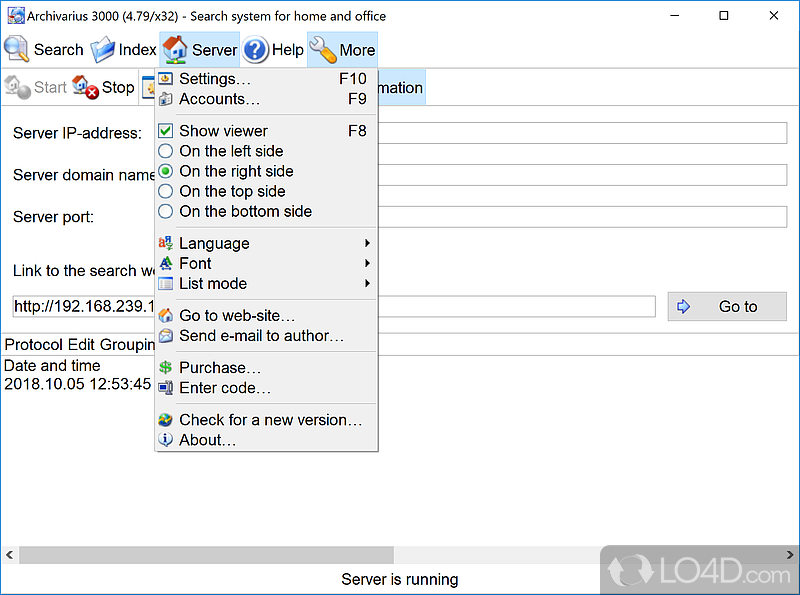Click the Server house icon
The height and width of the screenshot is (595, 800).
point(175,49)
